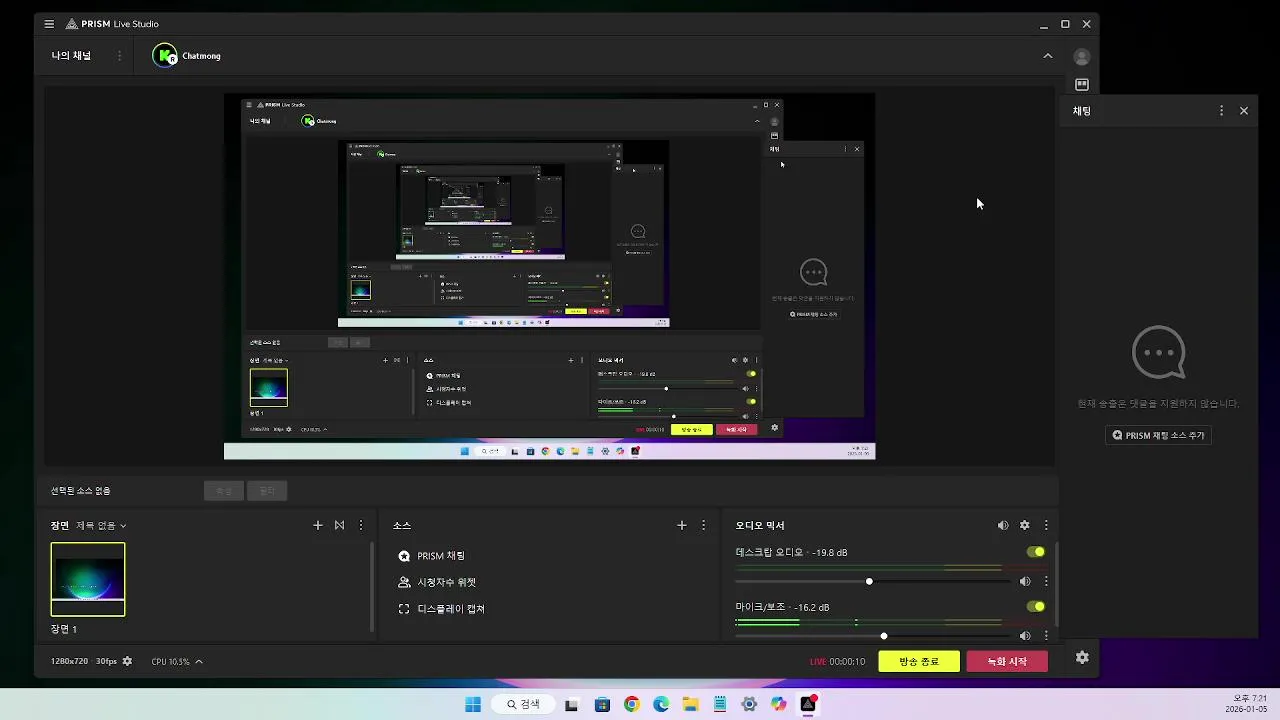Select the Chatmong channel icon
The width and height of the screenshot is (1280, 720).
(x=165, y=56)
